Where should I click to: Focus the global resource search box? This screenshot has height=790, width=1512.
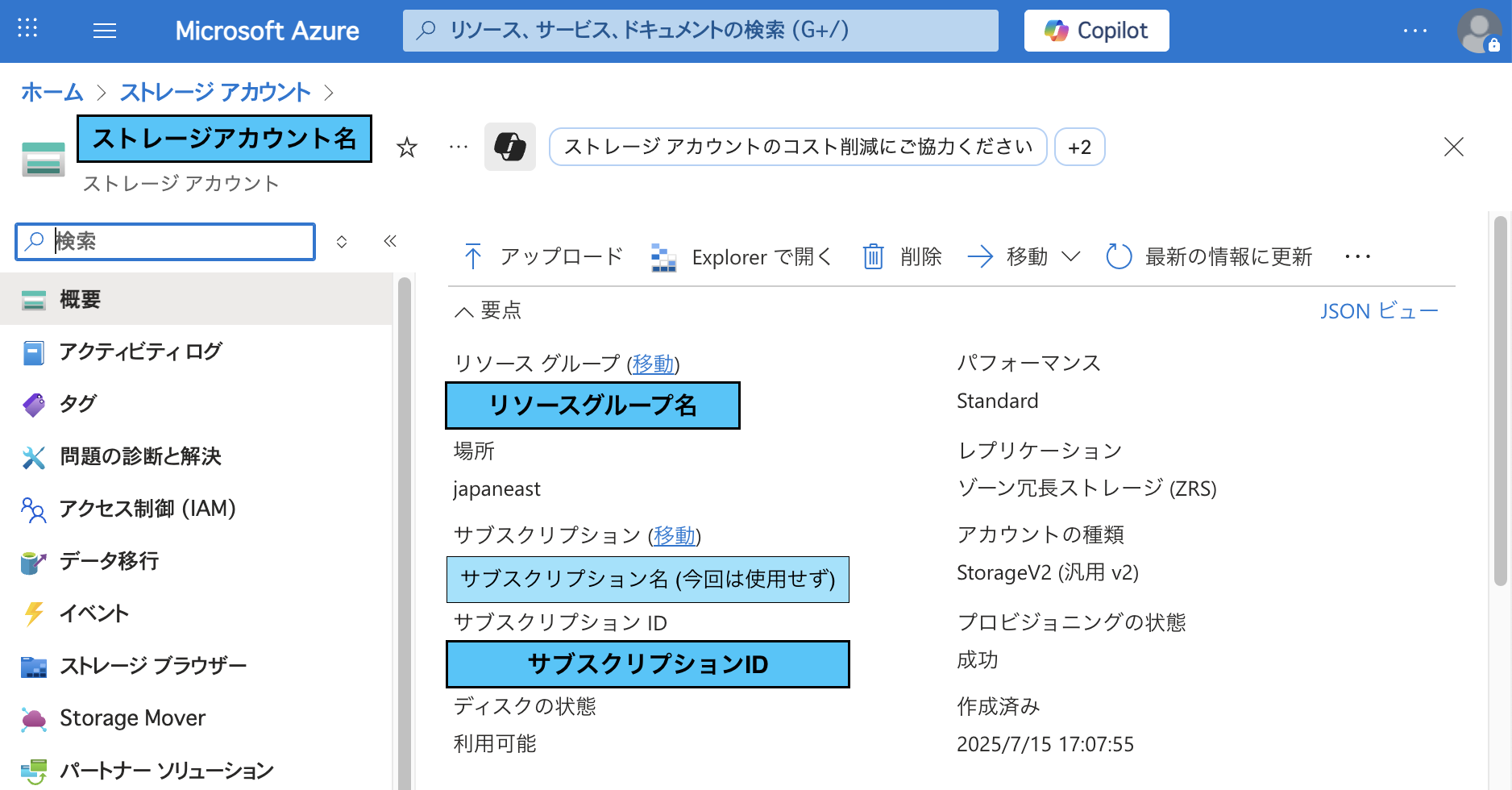coord(700,31)
